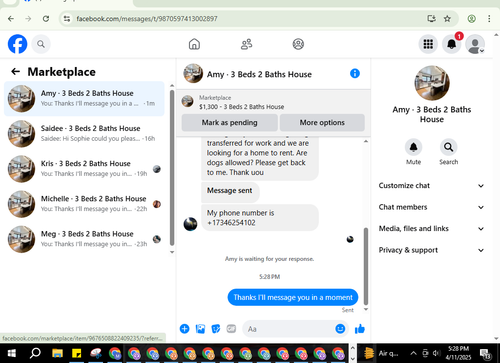Click the Amy - 3 Beds 2 Baths House chat title
This screenshot has width=500, height=363.
click(x=259, y=74)
